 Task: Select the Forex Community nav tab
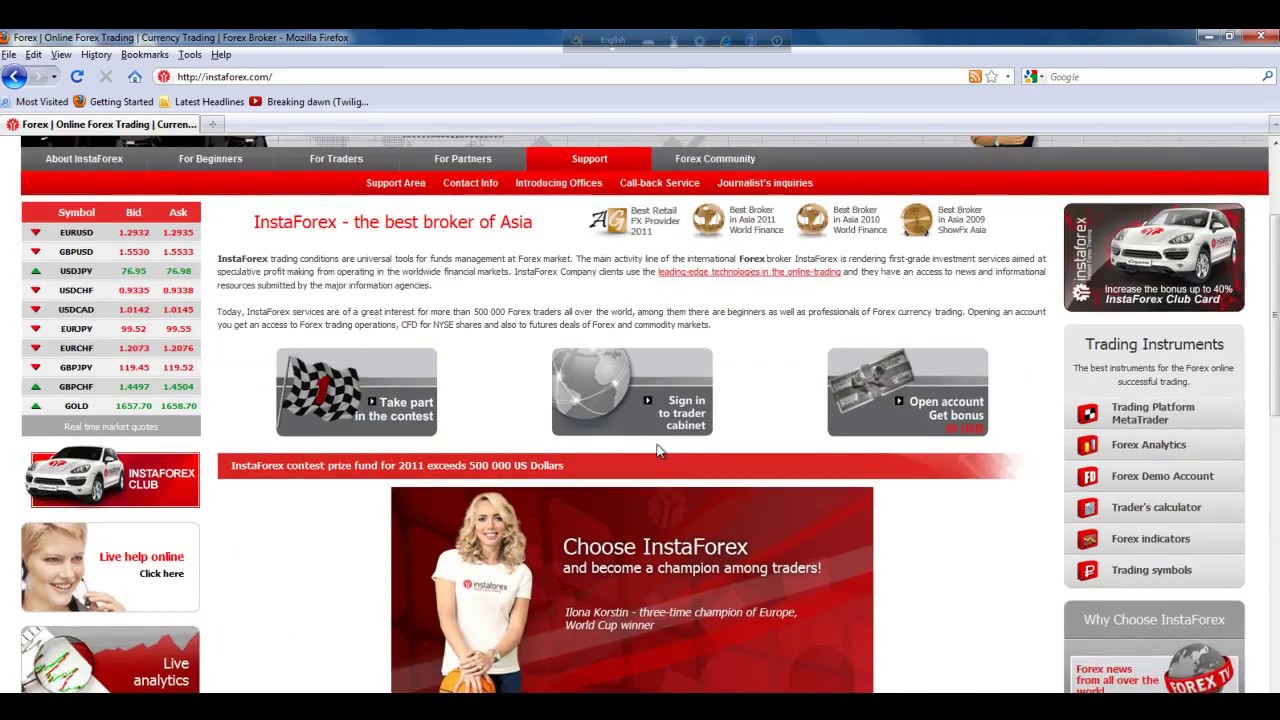(715, 159)
